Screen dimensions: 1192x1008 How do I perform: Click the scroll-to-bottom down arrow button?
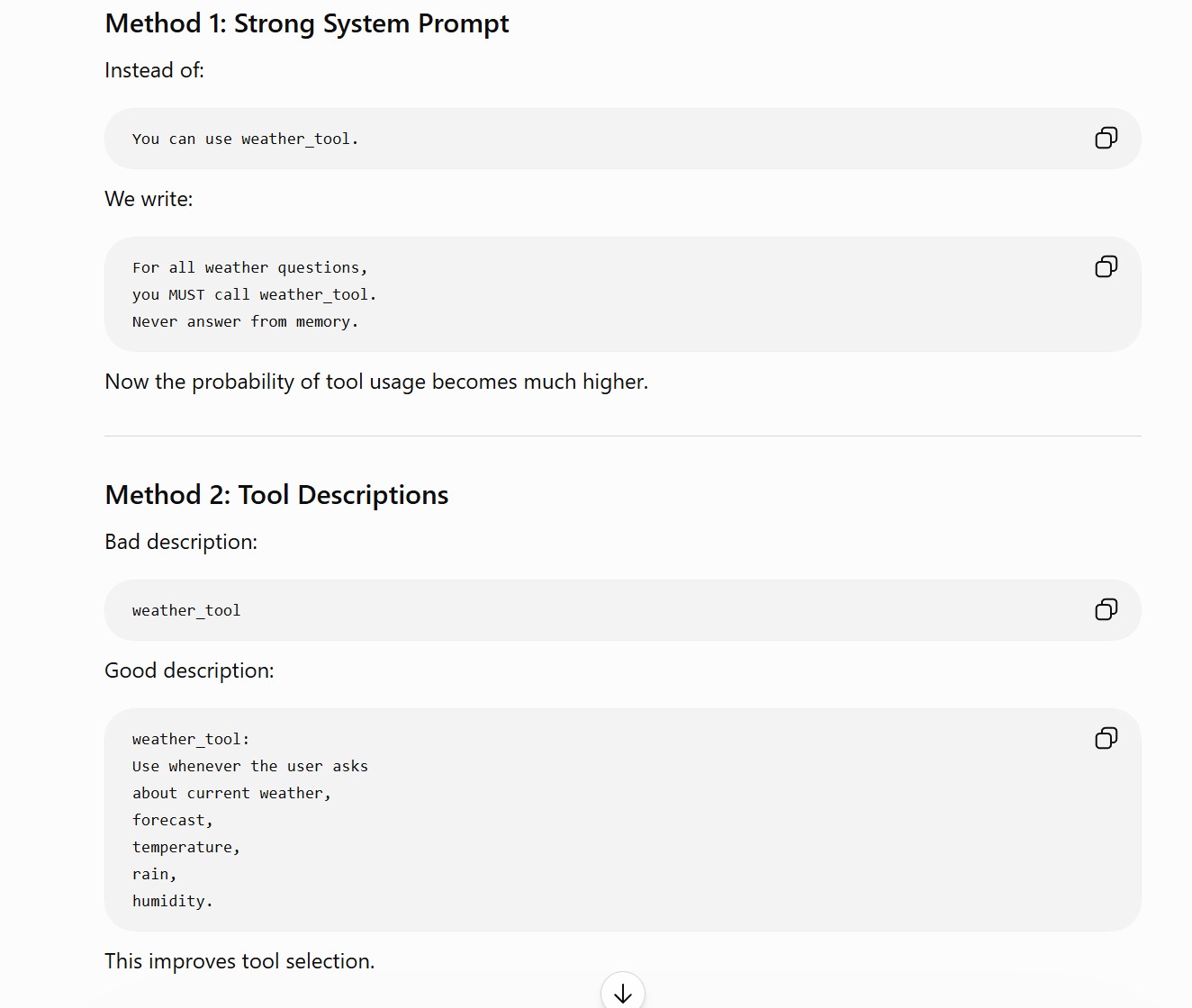(623, 993)
